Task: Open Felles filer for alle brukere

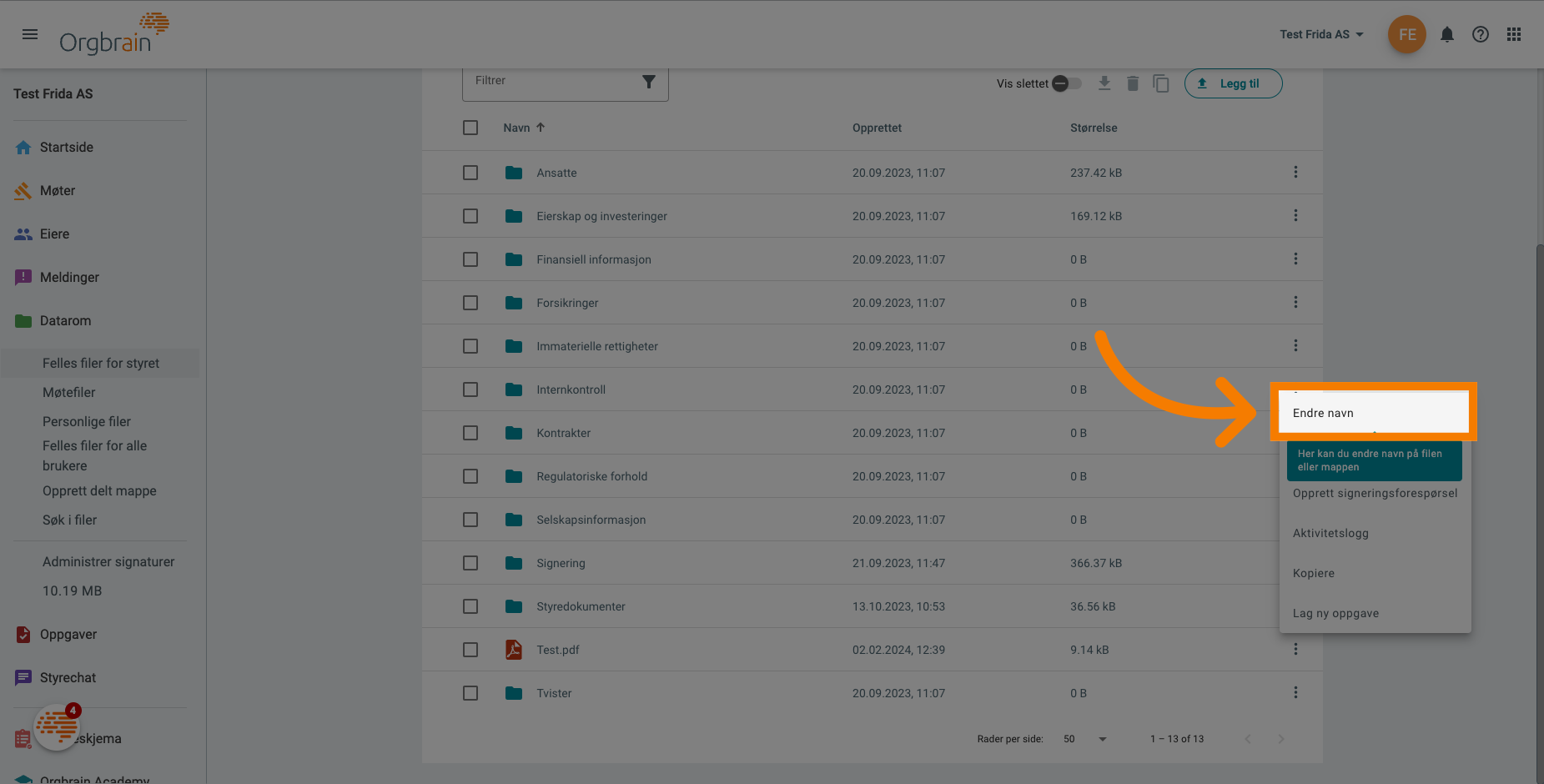Action: pos(94,456)
